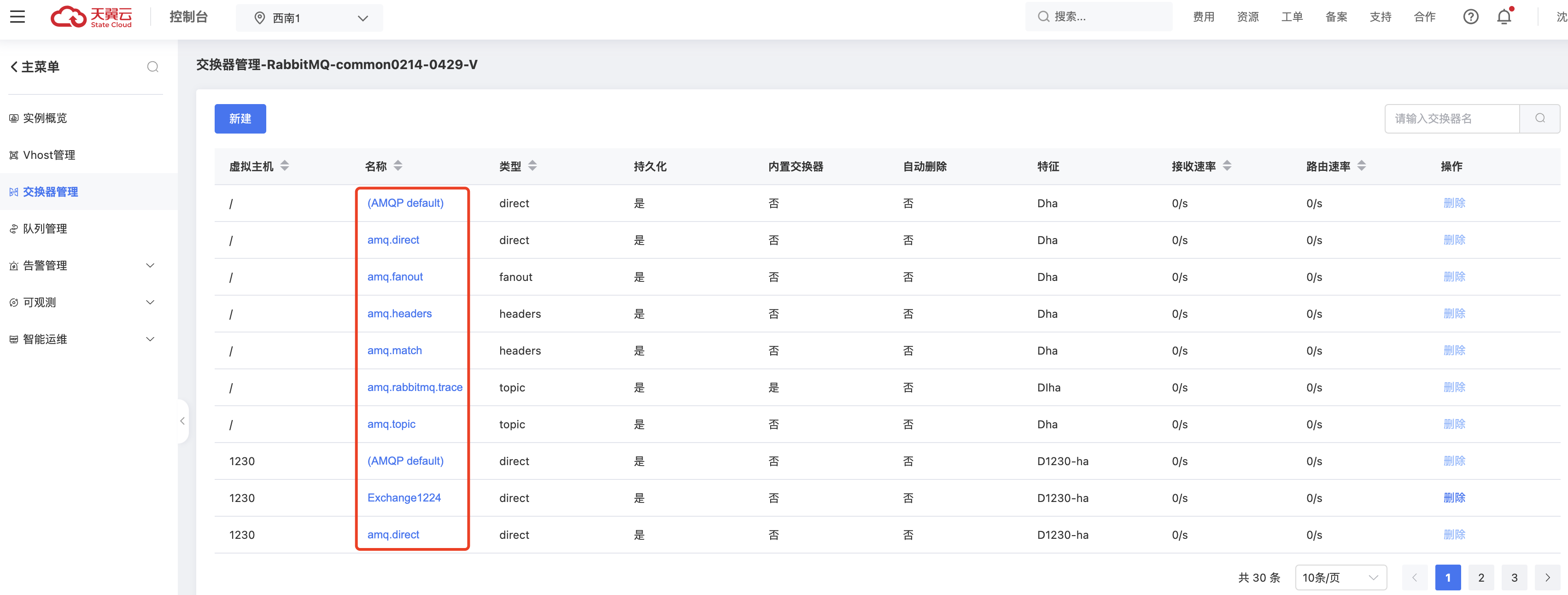Click the location pin icon before 西南1
The height and width of the screenshot is (595, 1568).
pyautogui.click(x=260, y=17)
